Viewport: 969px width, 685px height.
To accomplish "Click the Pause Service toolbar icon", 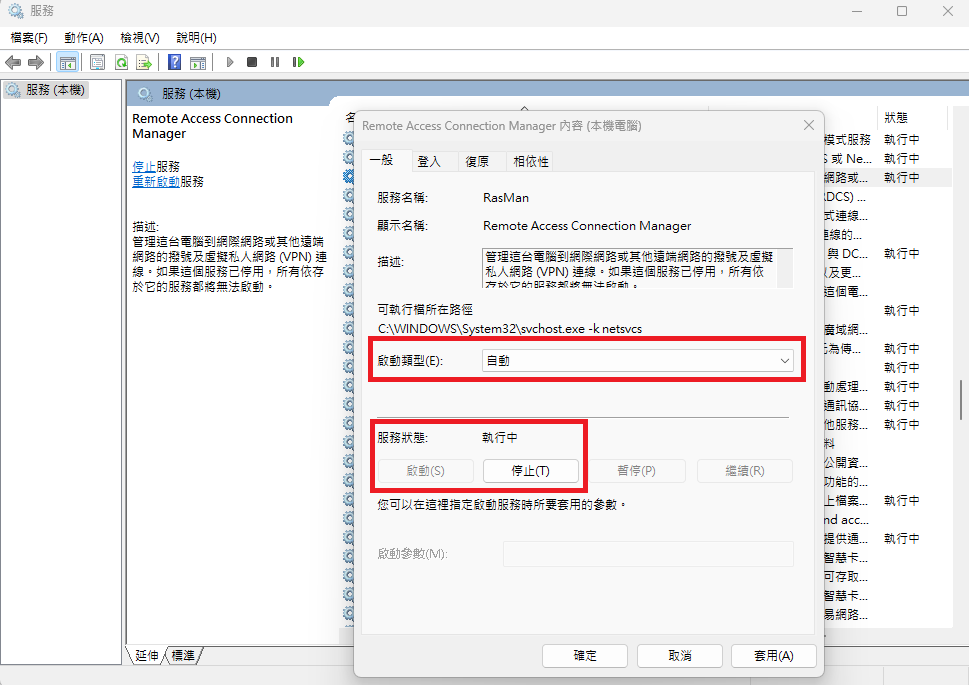I will tap(274, 62).
